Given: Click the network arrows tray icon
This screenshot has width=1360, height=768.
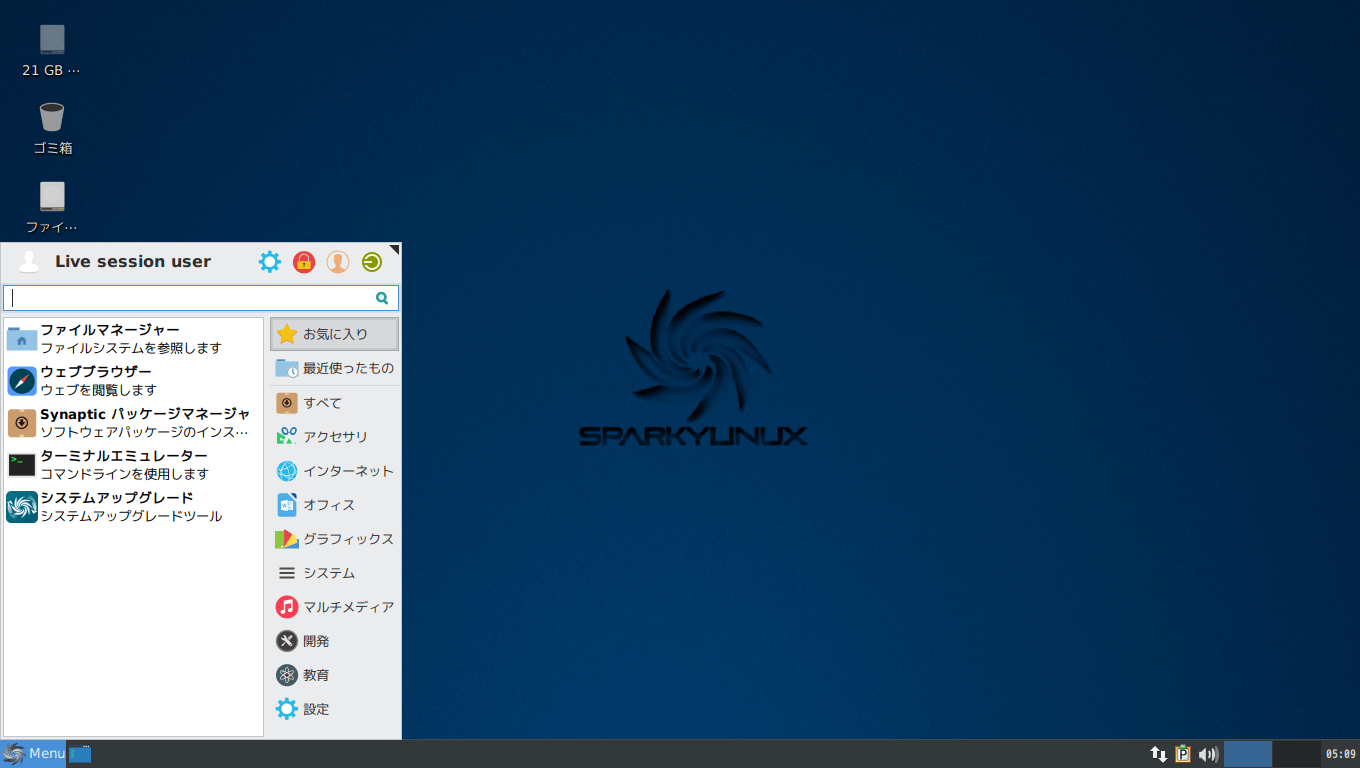Looking at the screenshot, I should pyautogui.click(x=1159, y=754).
